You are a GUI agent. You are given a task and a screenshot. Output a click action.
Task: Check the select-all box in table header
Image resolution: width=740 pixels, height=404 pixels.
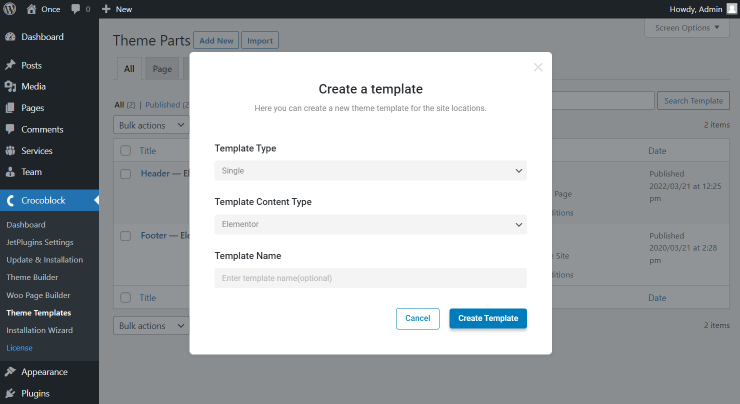click(x=126, y=151)
